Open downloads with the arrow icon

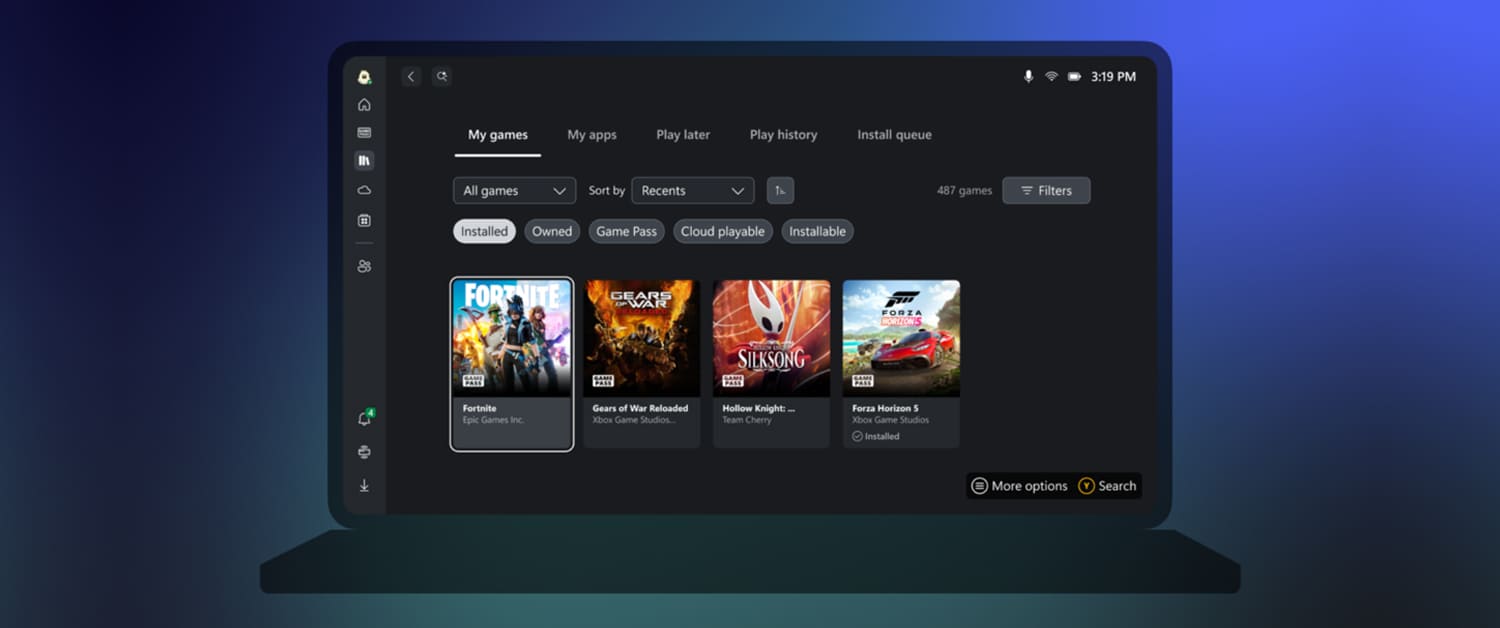(364, 486)
